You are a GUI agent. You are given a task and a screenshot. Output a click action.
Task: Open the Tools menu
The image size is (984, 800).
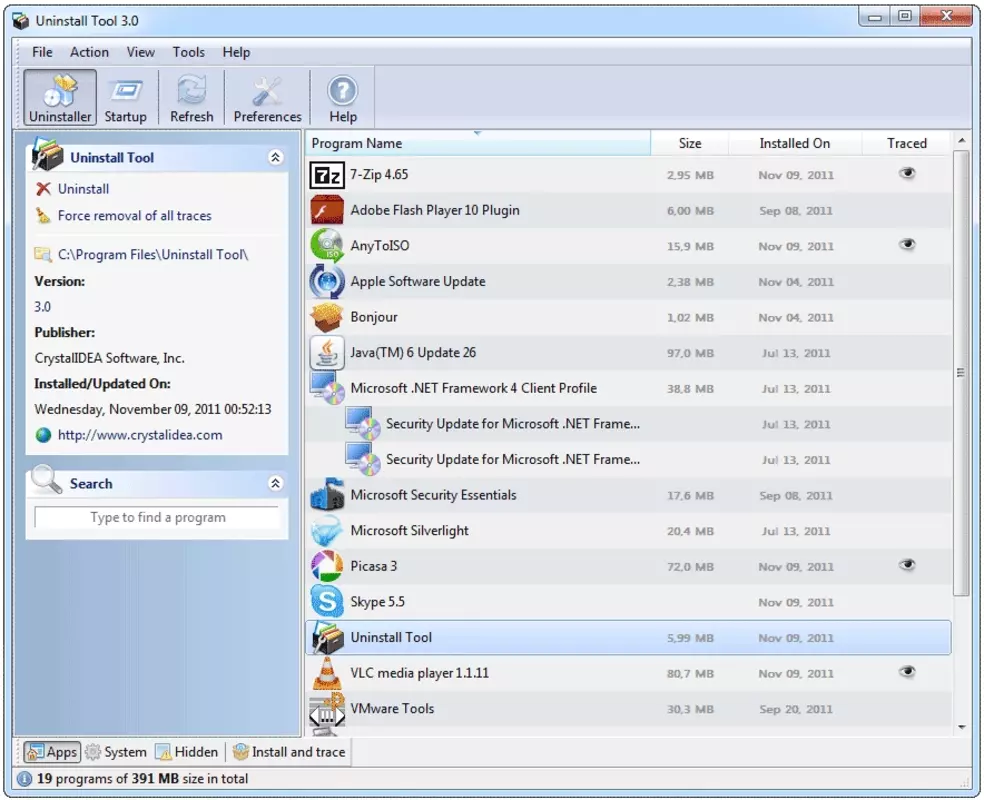(x=189, y=52)
